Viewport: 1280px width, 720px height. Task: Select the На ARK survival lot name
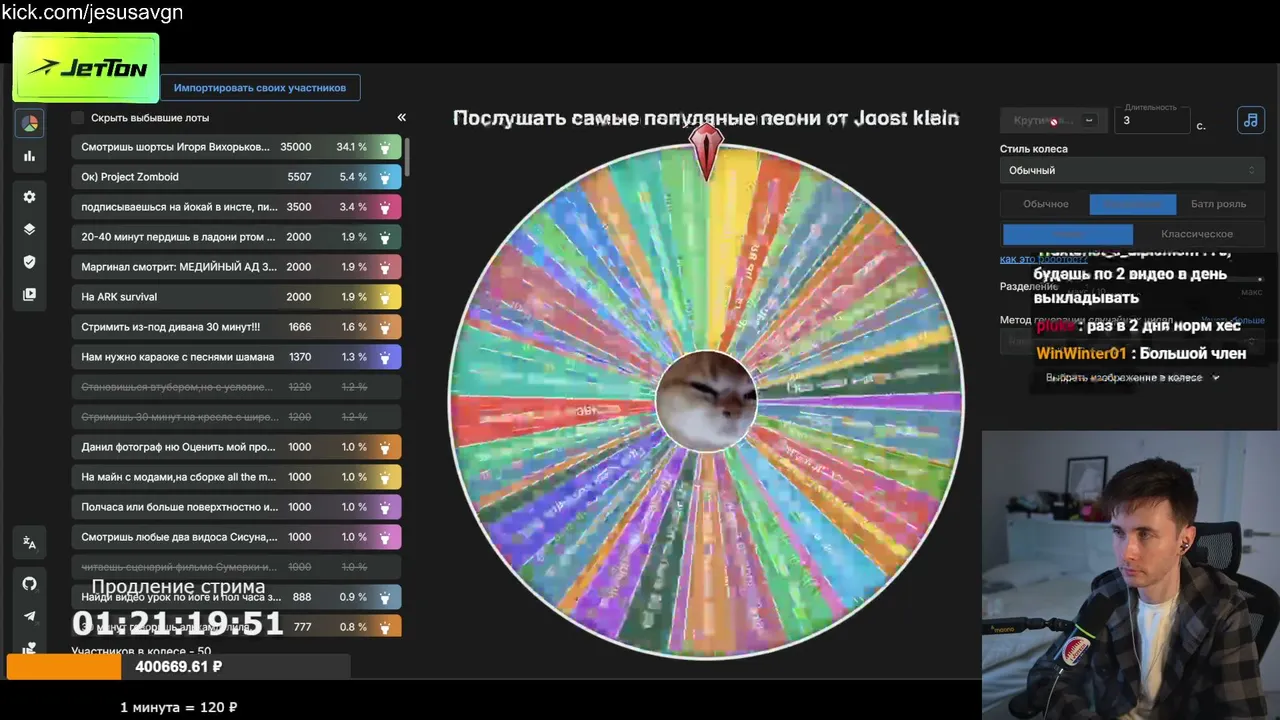[119, 297]
